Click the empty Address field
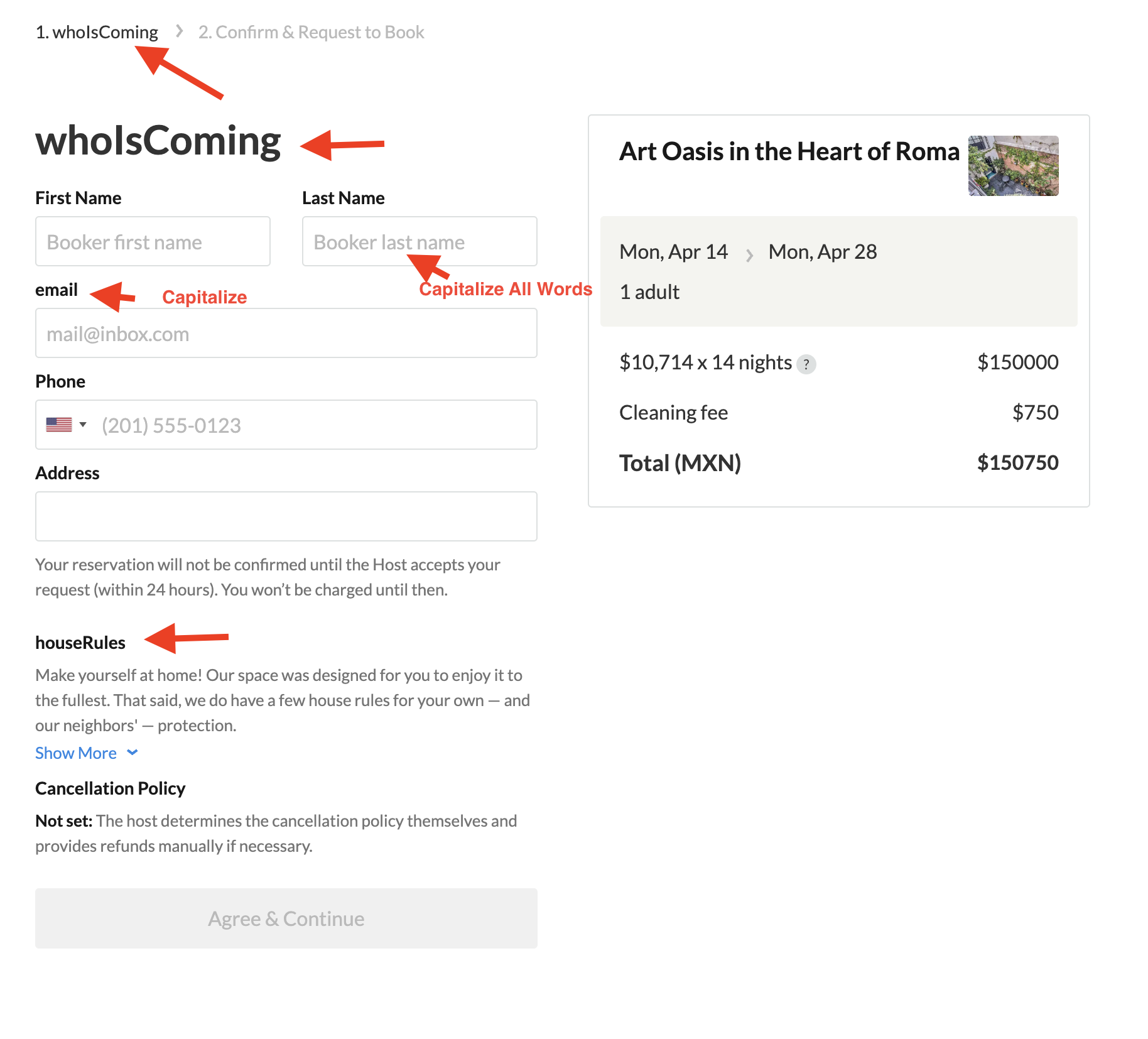 click(286, 516)
